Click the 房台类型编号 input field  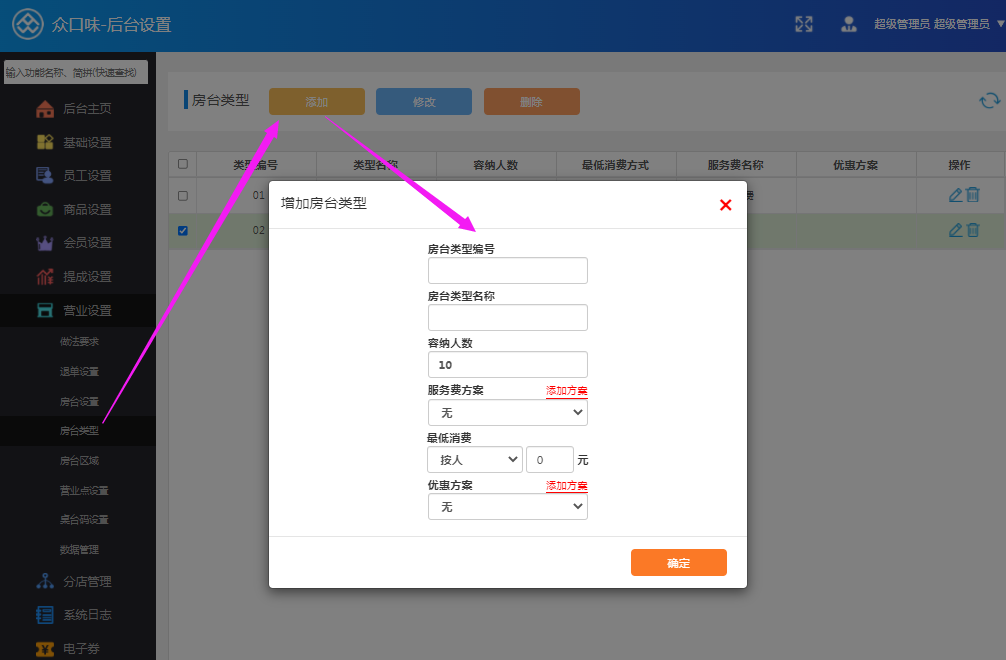[507, 271]
